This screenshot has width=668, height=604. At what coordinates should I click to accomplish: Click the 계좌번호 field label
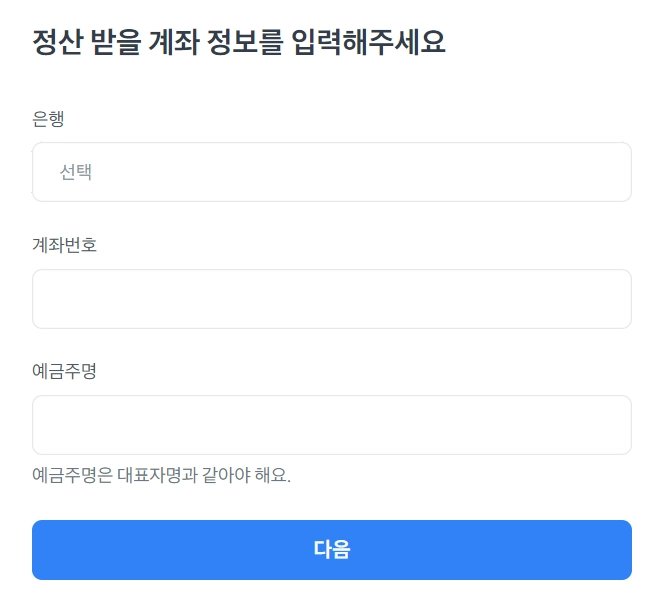pyautogui.click(x=64, y=245)
